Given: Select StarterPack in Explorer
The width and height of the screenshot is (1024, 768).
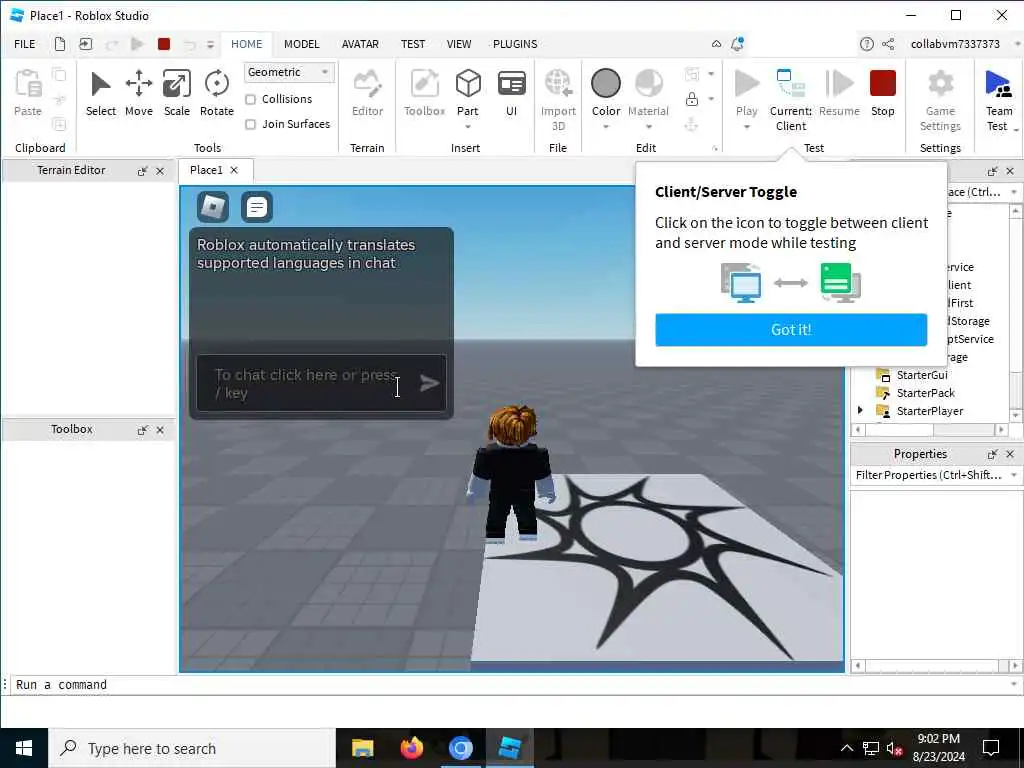Looking at the screenshot, I should coord(925,392).
